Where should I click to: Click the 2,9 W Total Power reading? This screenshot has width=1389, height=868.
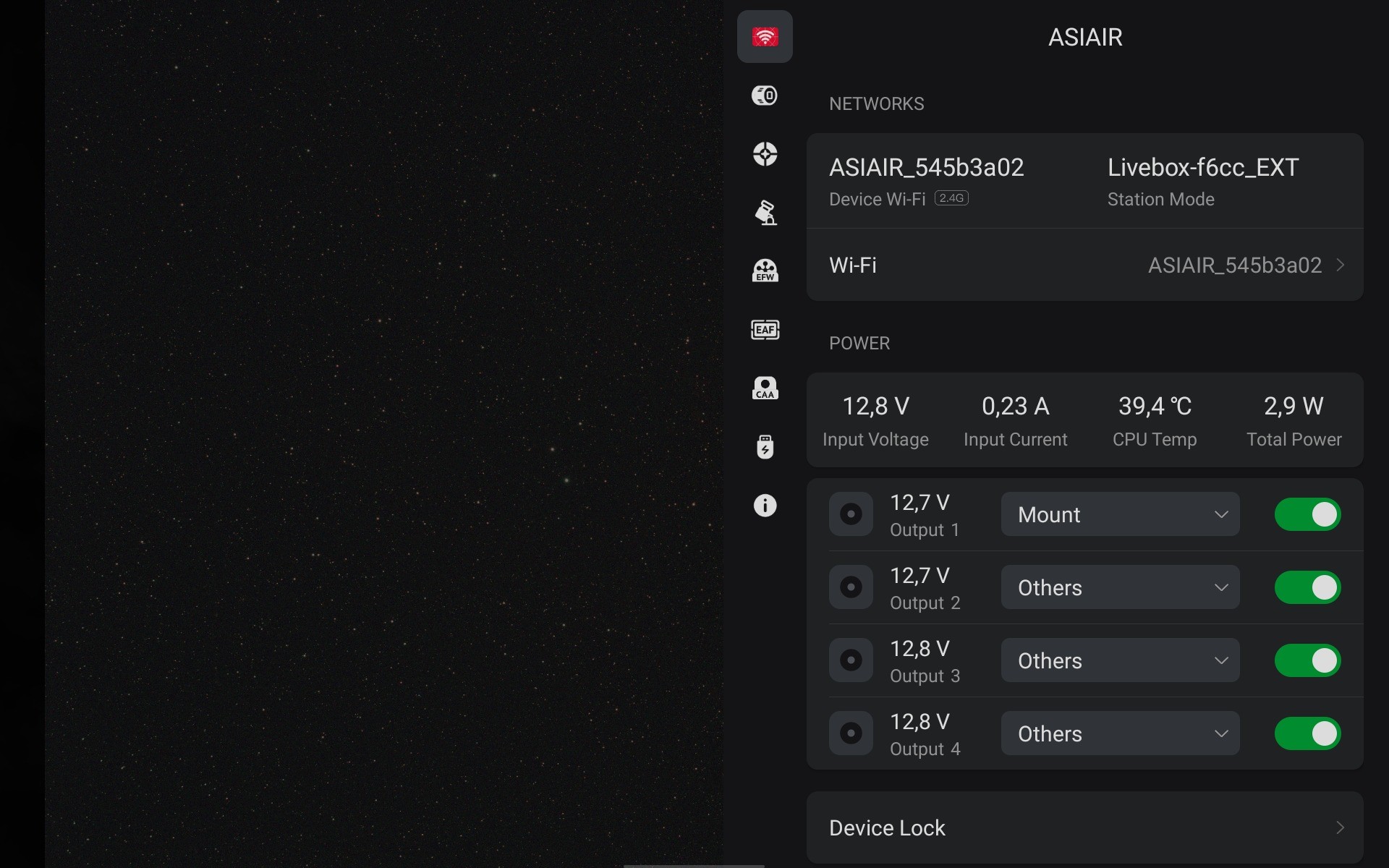click(x=1294, y=420)
